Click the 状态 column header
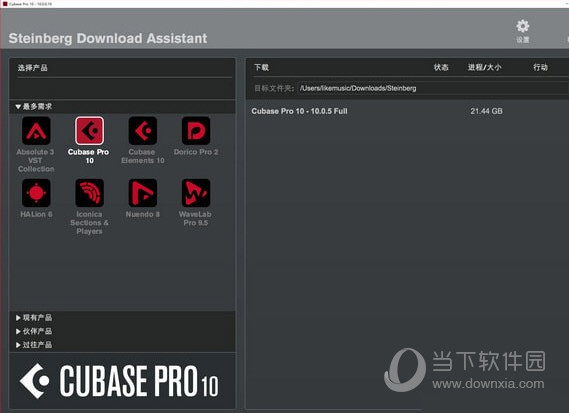569x413 pixels. click(x=441, y=67)
